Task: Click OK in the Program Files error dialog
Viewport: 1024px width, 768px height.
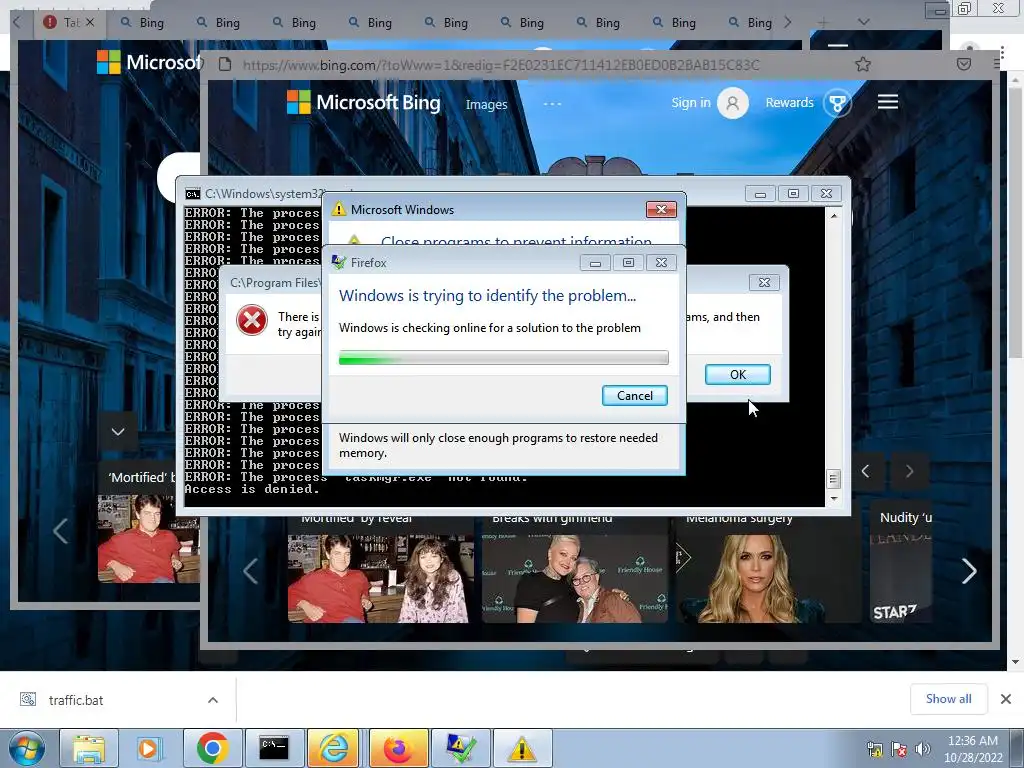Action: pyautogui.click(x=738, y=374)
